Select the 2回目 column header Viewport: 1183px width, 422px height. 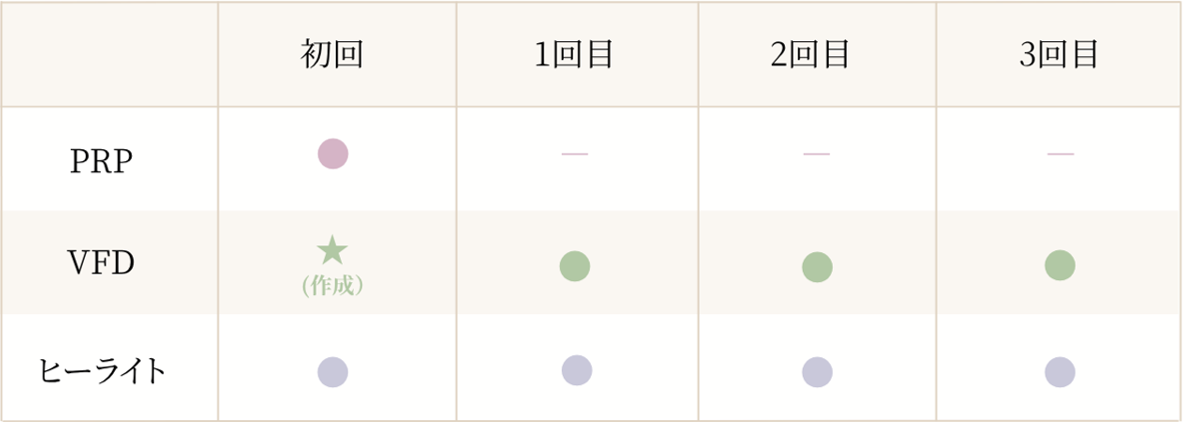[x=811, y=55]
